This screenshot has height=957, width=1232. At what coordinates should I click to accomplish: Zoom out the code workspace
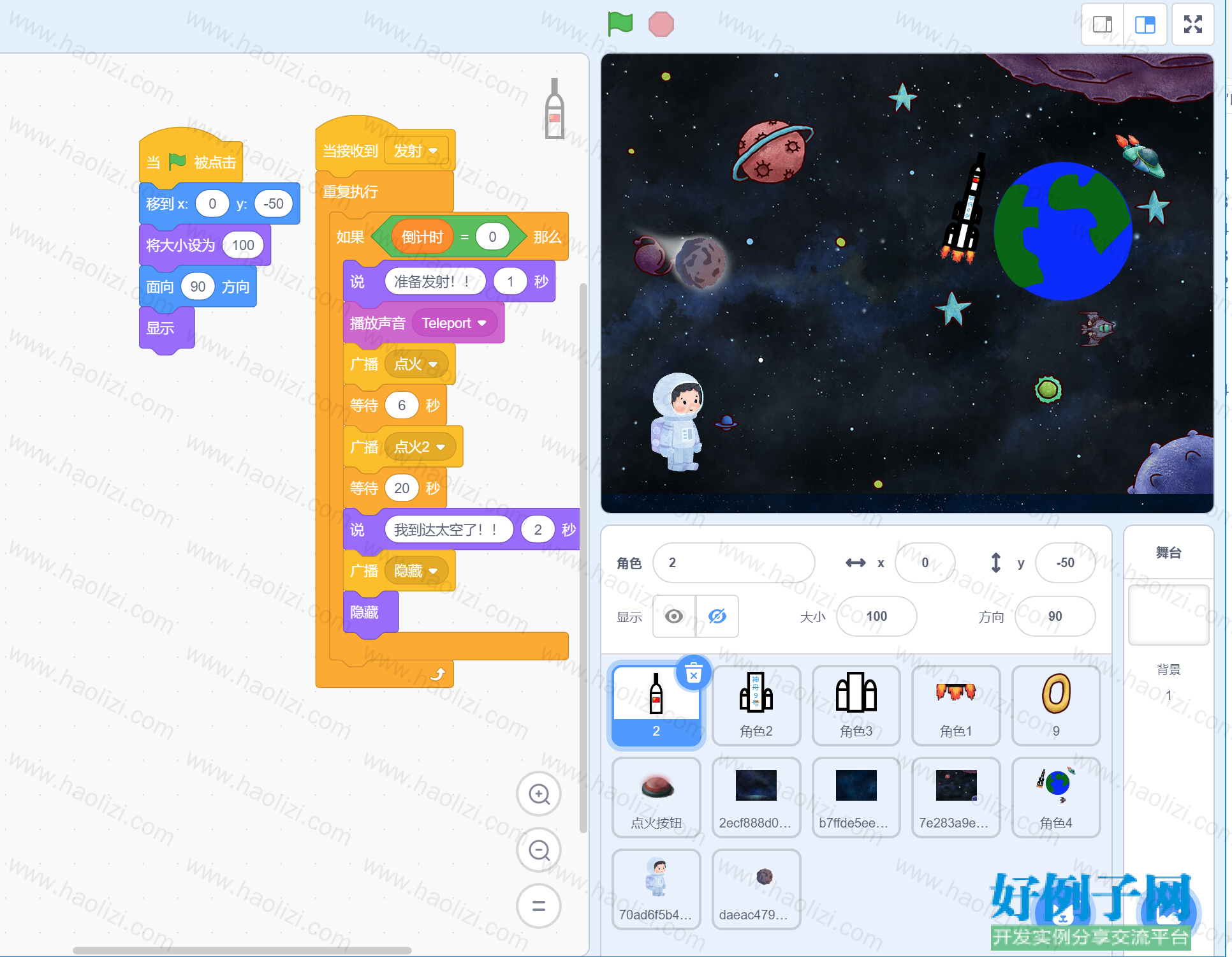point(539,850)
